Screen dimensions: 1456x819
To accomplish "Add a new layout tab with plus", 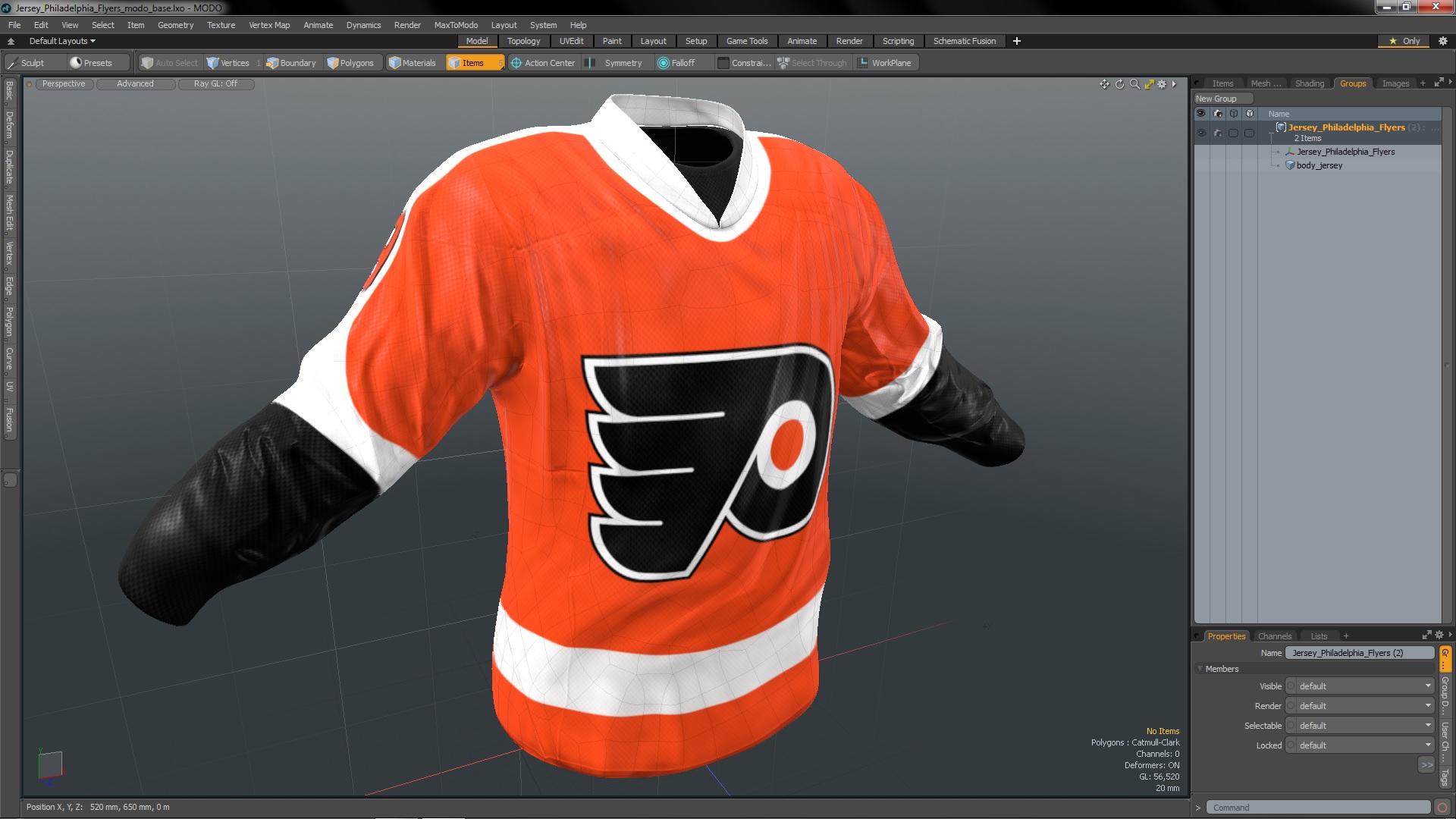I will pyautogui.click(x=1016, y=41).
